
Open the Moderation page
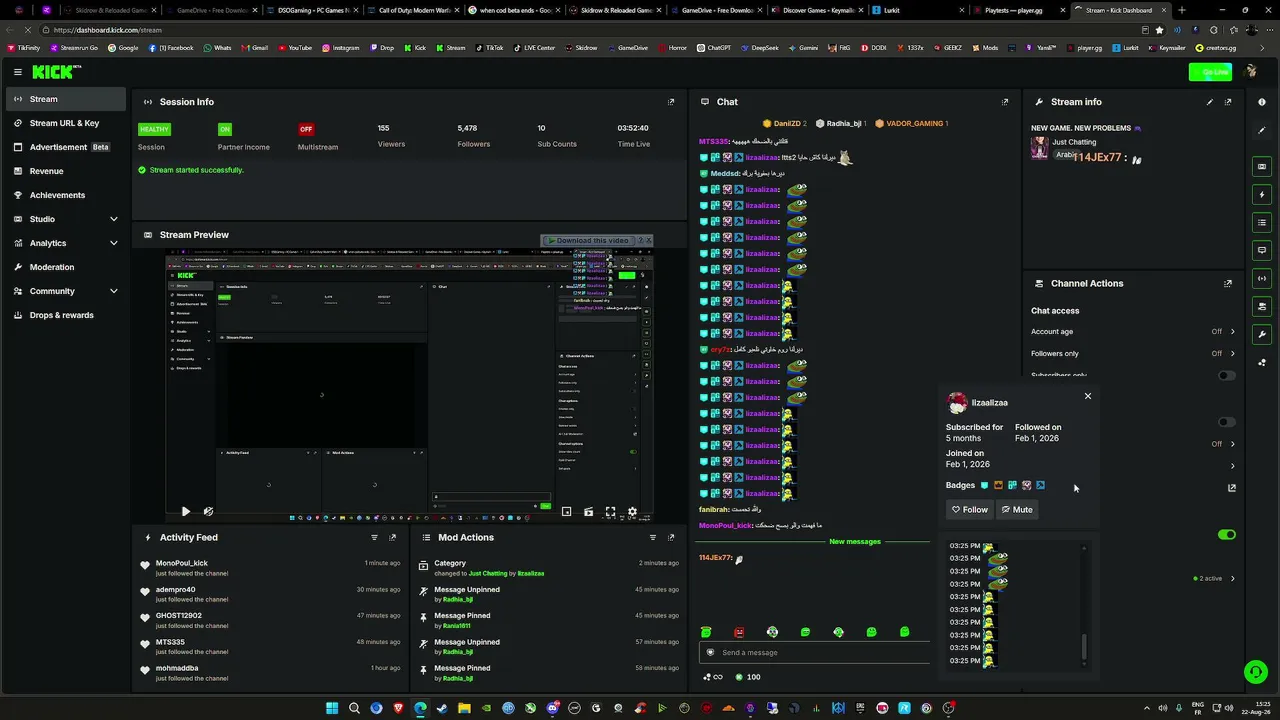(x=66, y=267)
